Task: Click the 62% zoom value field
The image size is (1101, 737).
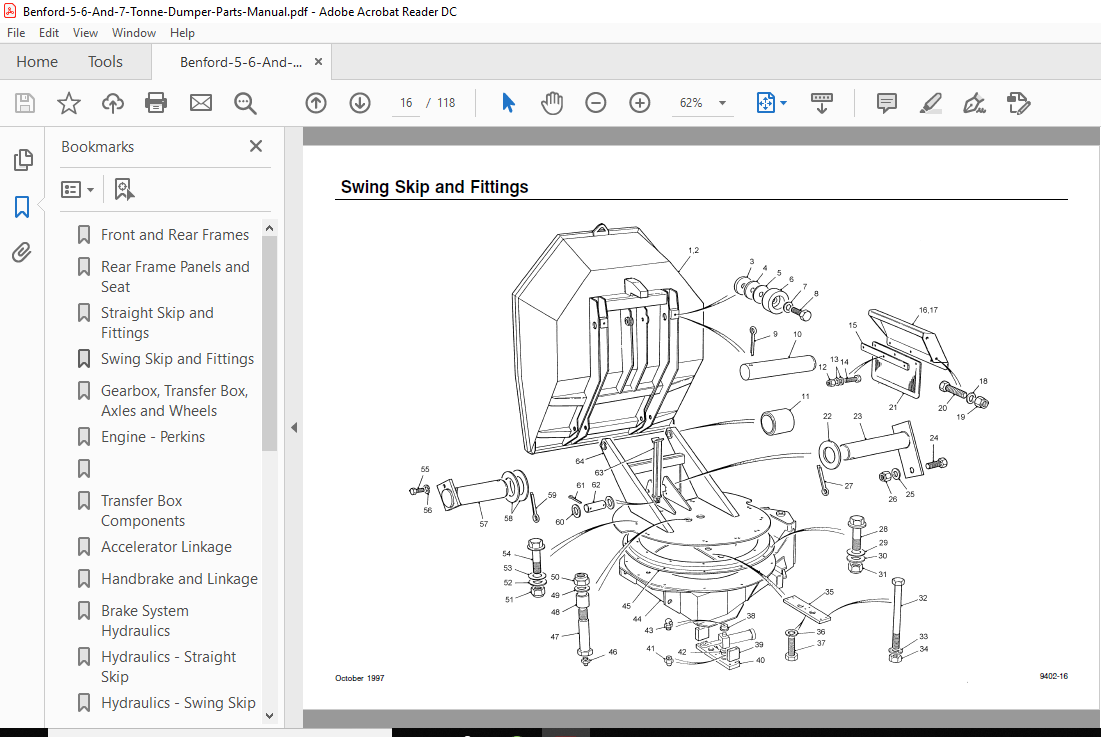Action: coord(691,103)
